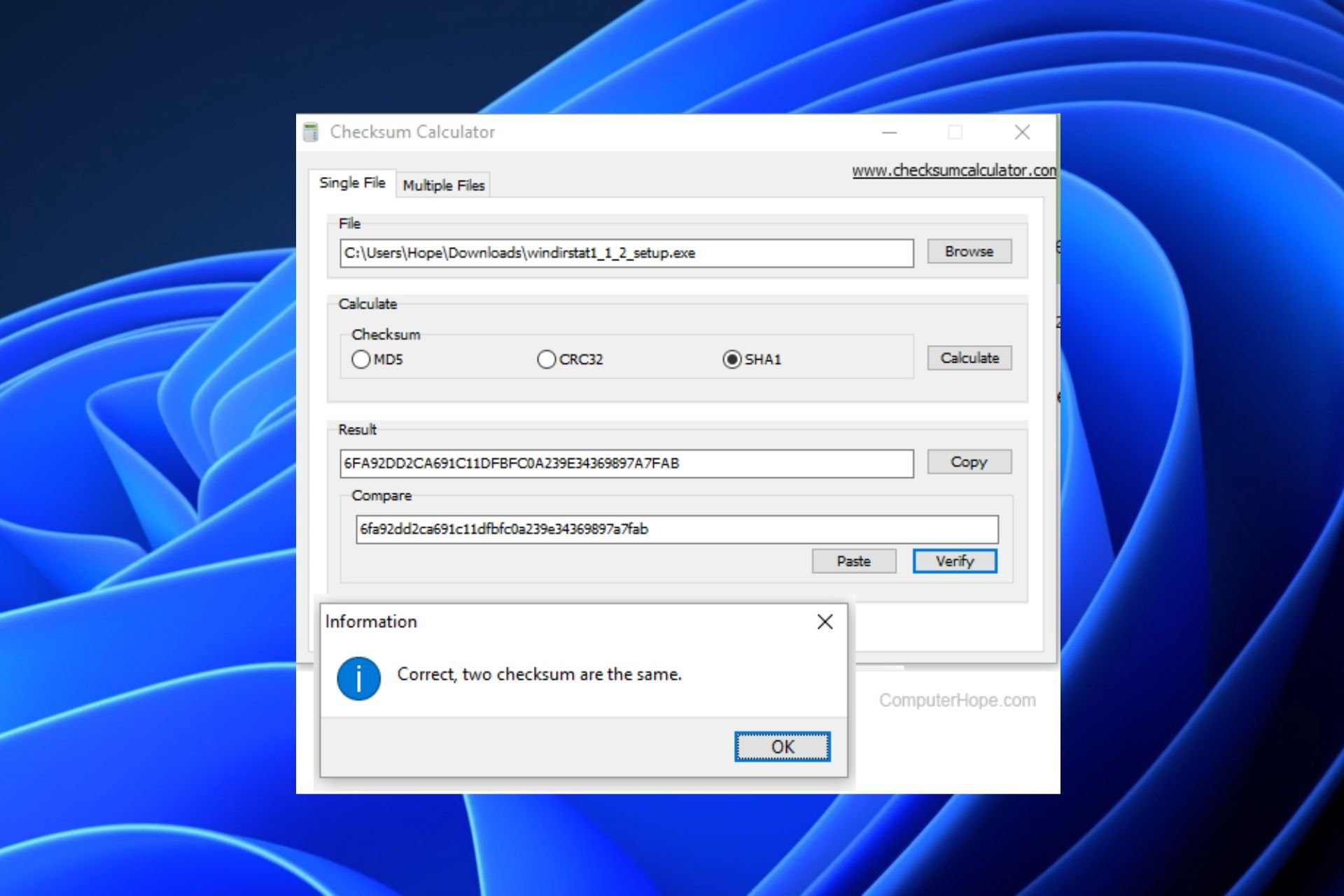Click the Verify checksum icon
Screen dimensions: 1344x896
[x=953, y=560]
